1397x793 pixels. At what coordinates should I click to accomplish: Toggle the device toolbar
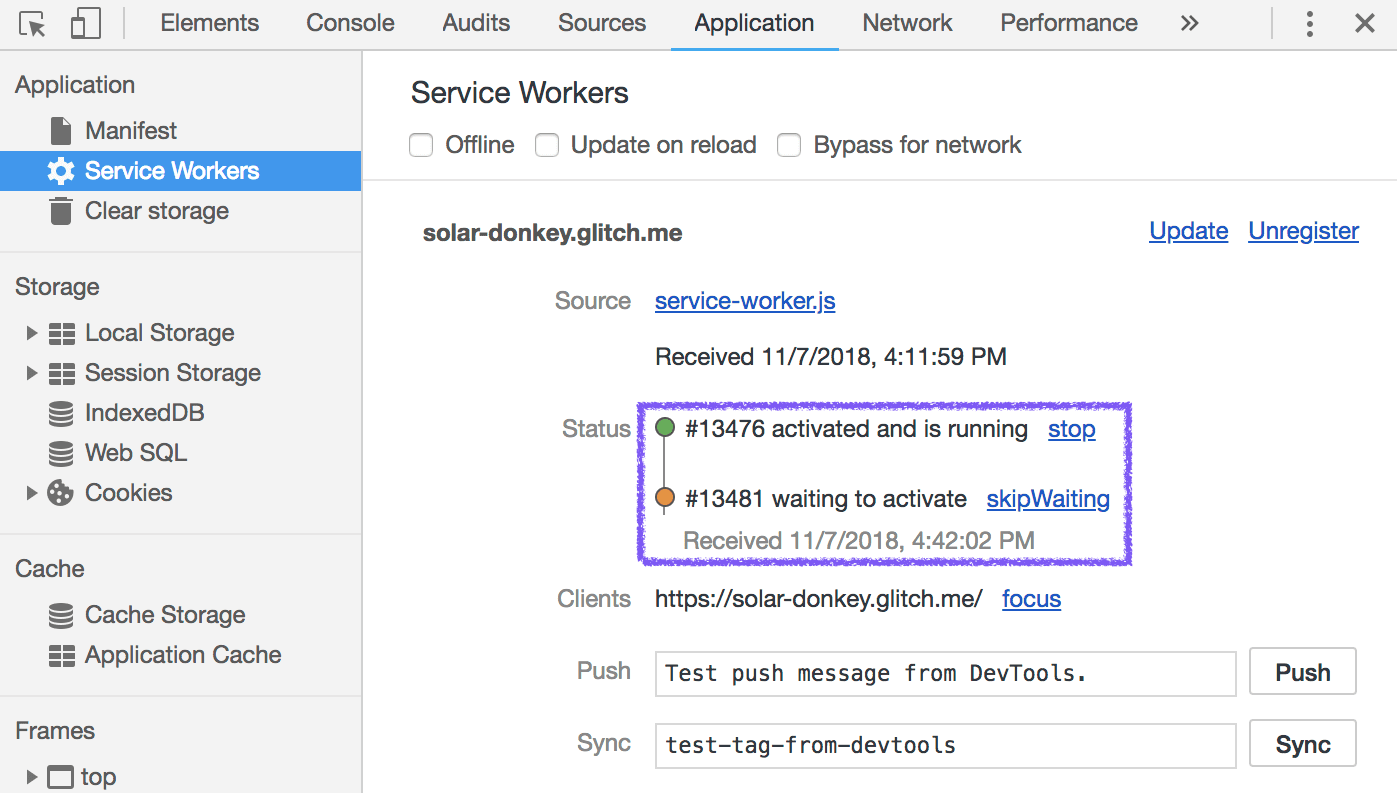(85, 22)
